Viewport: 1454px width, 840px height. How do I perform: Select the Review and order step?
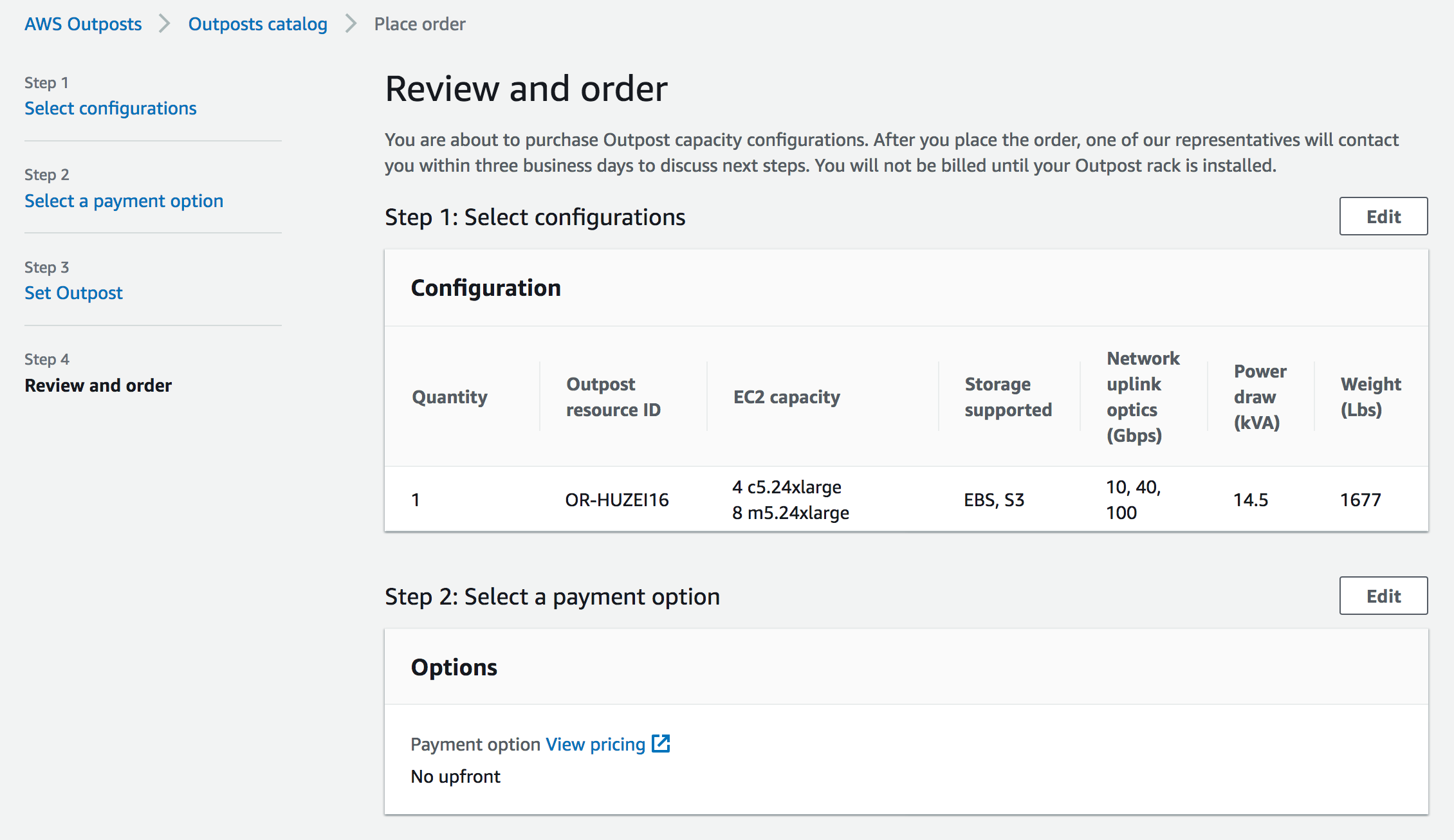98,385
